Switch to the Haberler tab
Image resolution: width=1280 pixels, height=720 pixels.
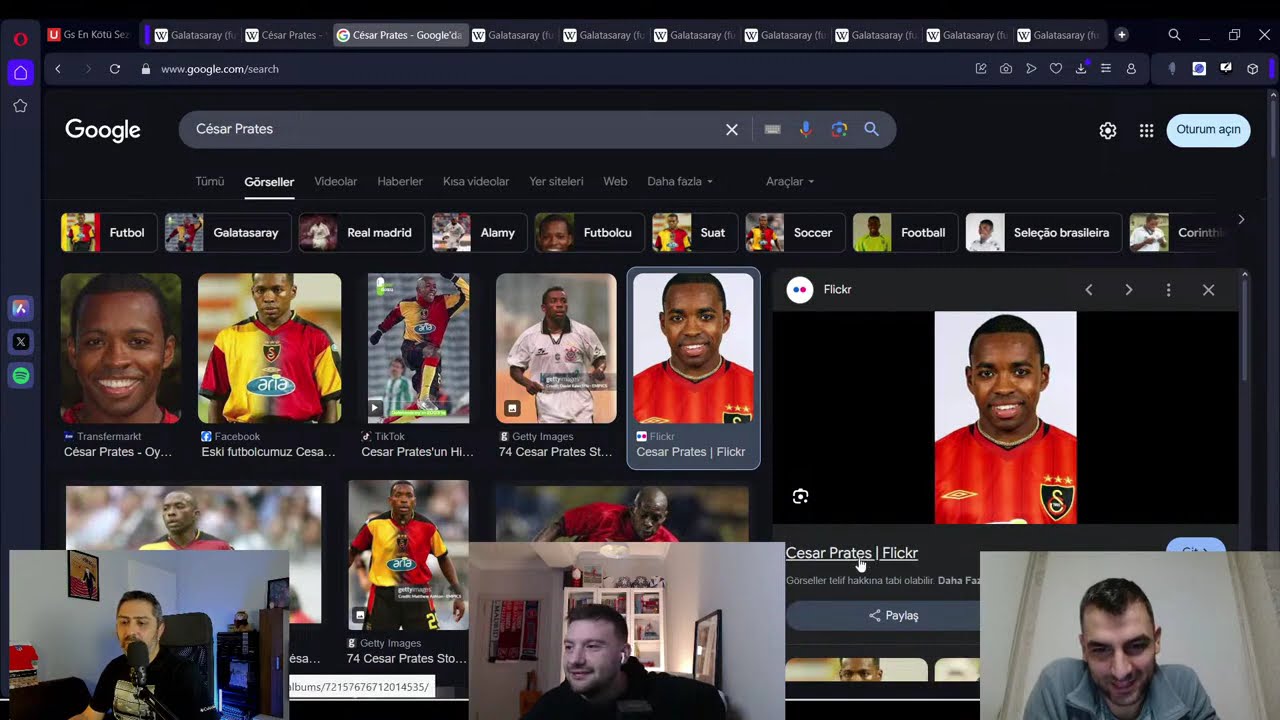[x=400, y=181]
